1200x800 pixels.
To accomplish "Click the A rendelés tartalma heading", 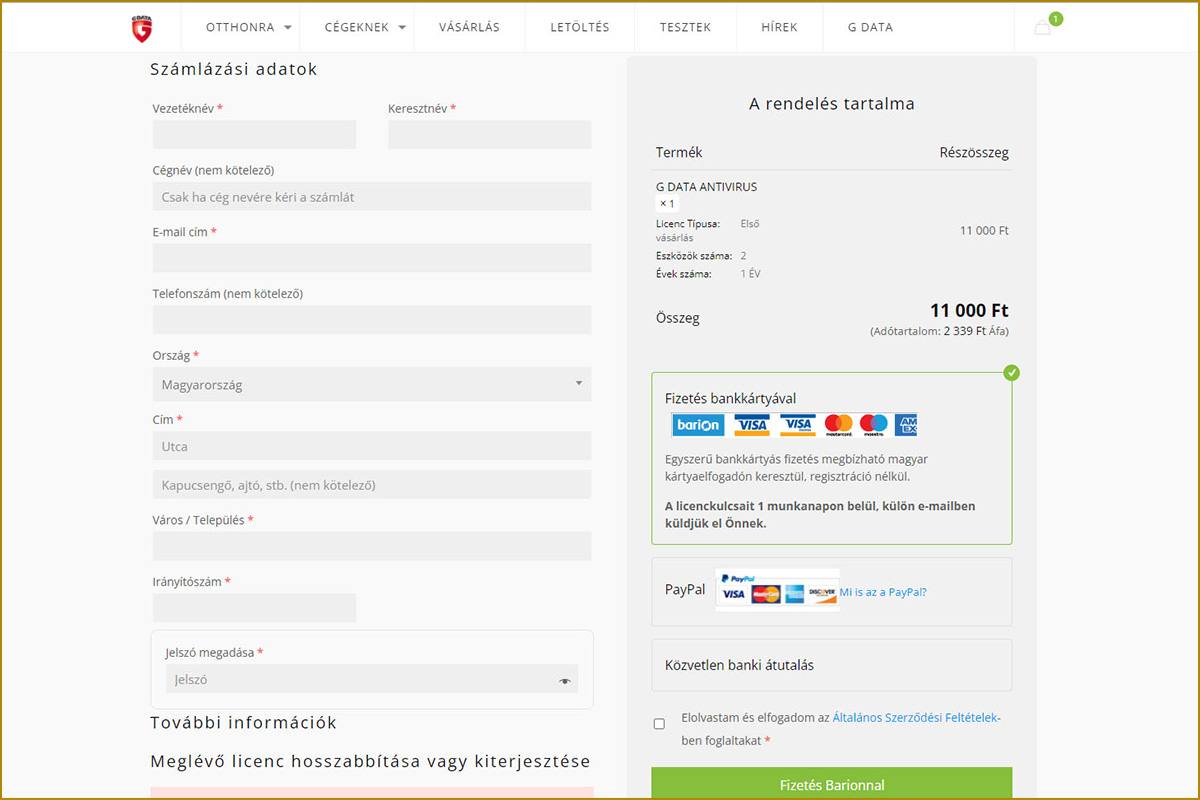I will (x=832, y=103).
